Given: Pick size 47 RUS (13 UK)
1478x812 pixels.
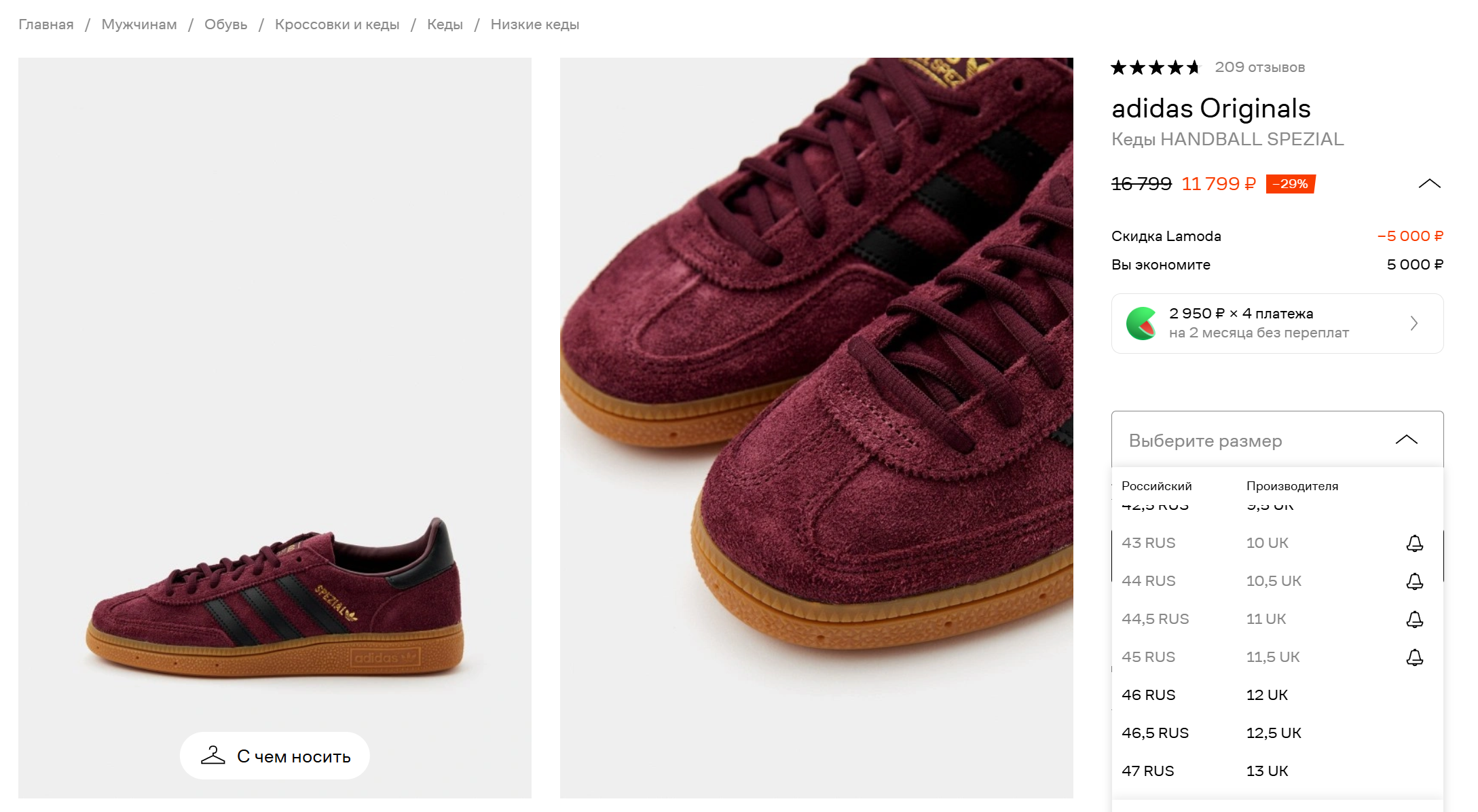Looking at the screenshot, I should 1147,771.
